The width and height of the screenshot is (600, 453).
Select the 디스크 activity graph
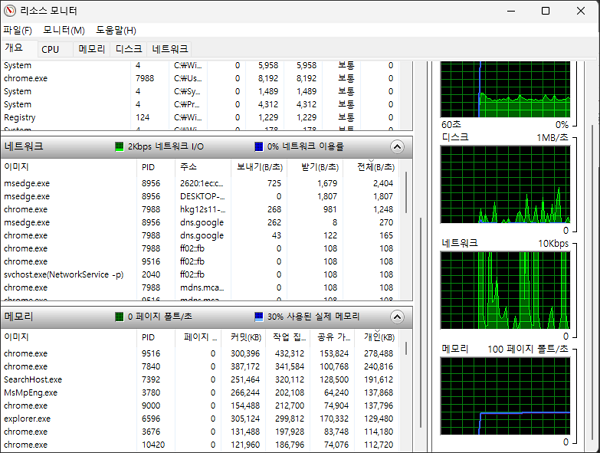point(505,184)
